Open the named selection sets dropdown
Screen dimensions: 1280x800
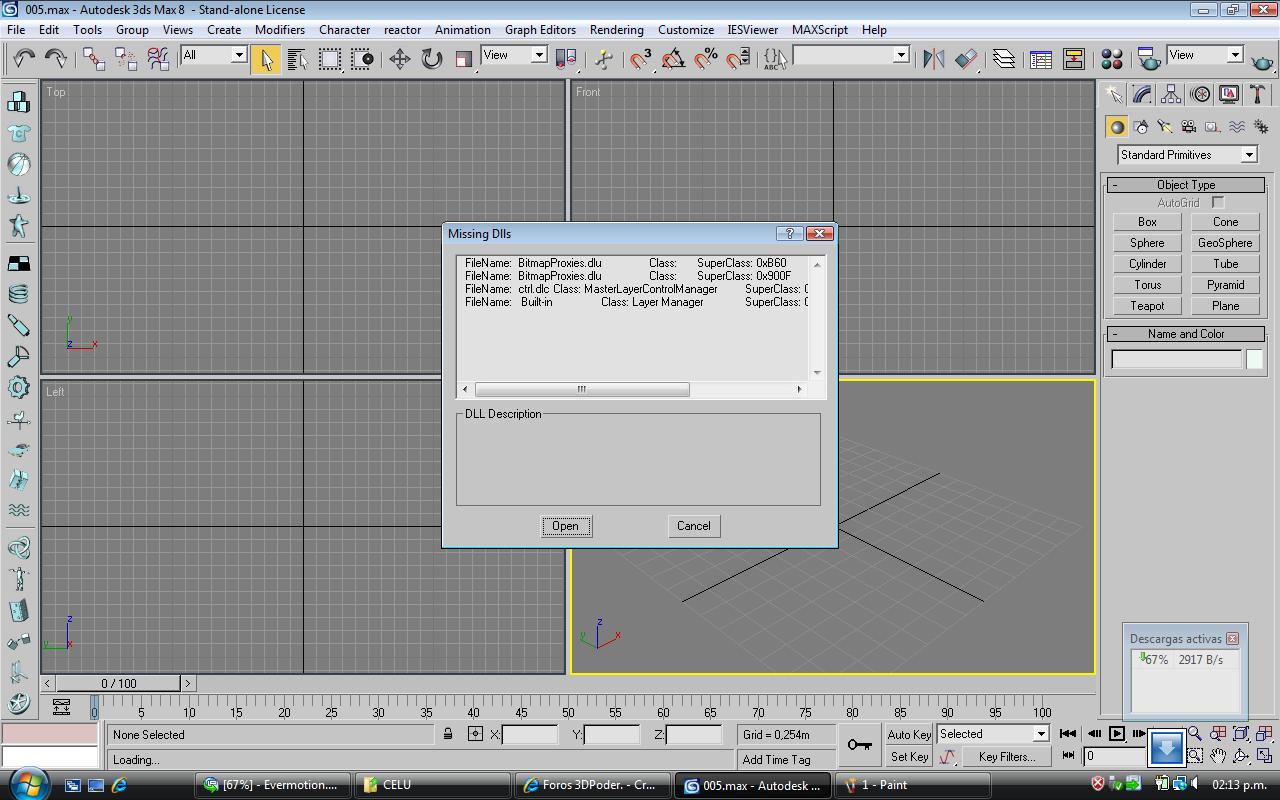[850, 55]
